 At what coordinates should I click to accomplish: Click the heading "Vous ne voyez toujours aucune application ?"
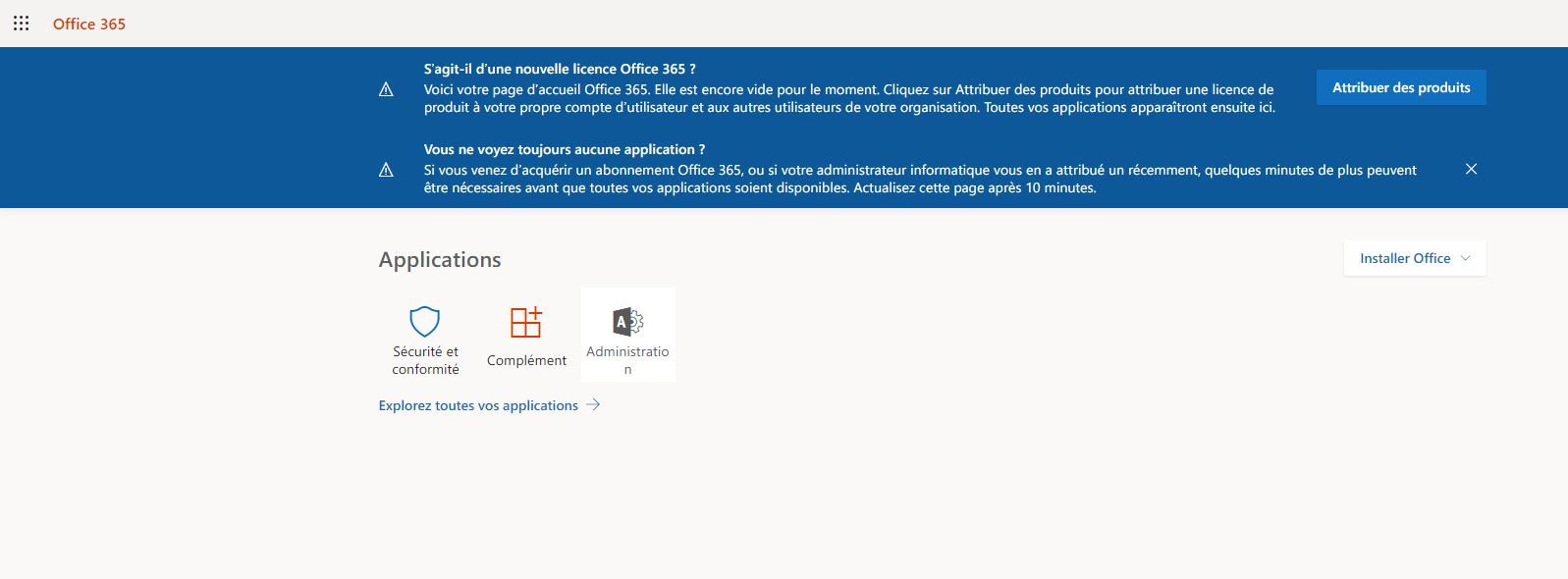(565, 149)
